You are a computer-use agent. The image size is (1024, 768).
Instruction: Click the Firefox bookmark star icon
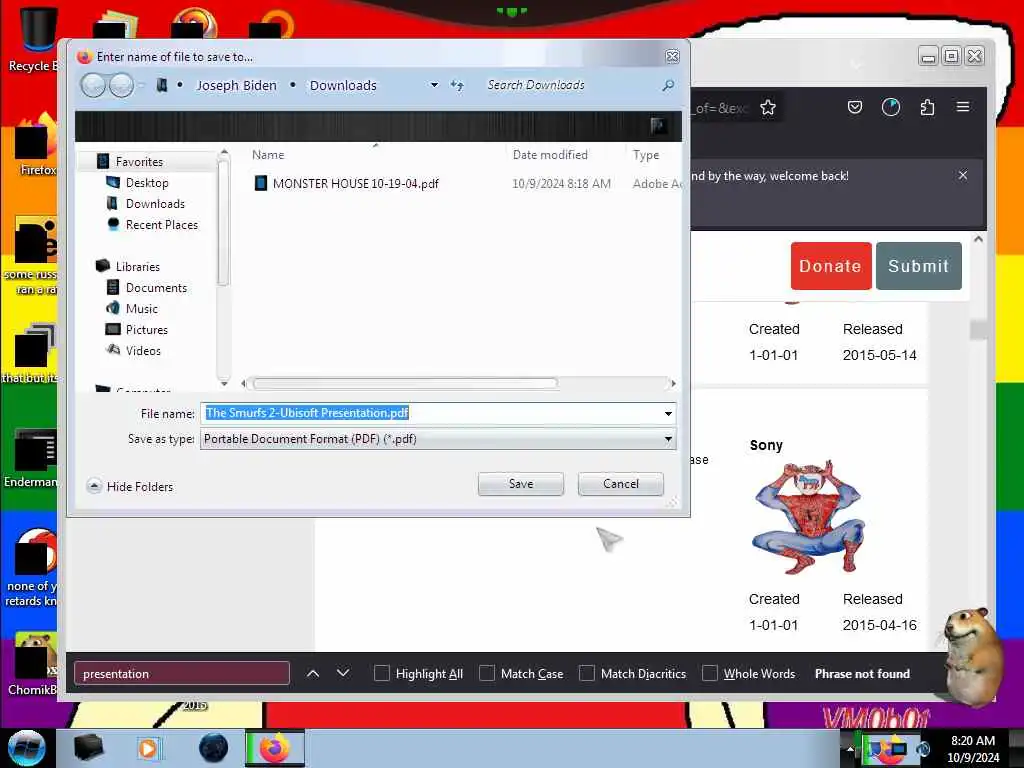[768, 108]
